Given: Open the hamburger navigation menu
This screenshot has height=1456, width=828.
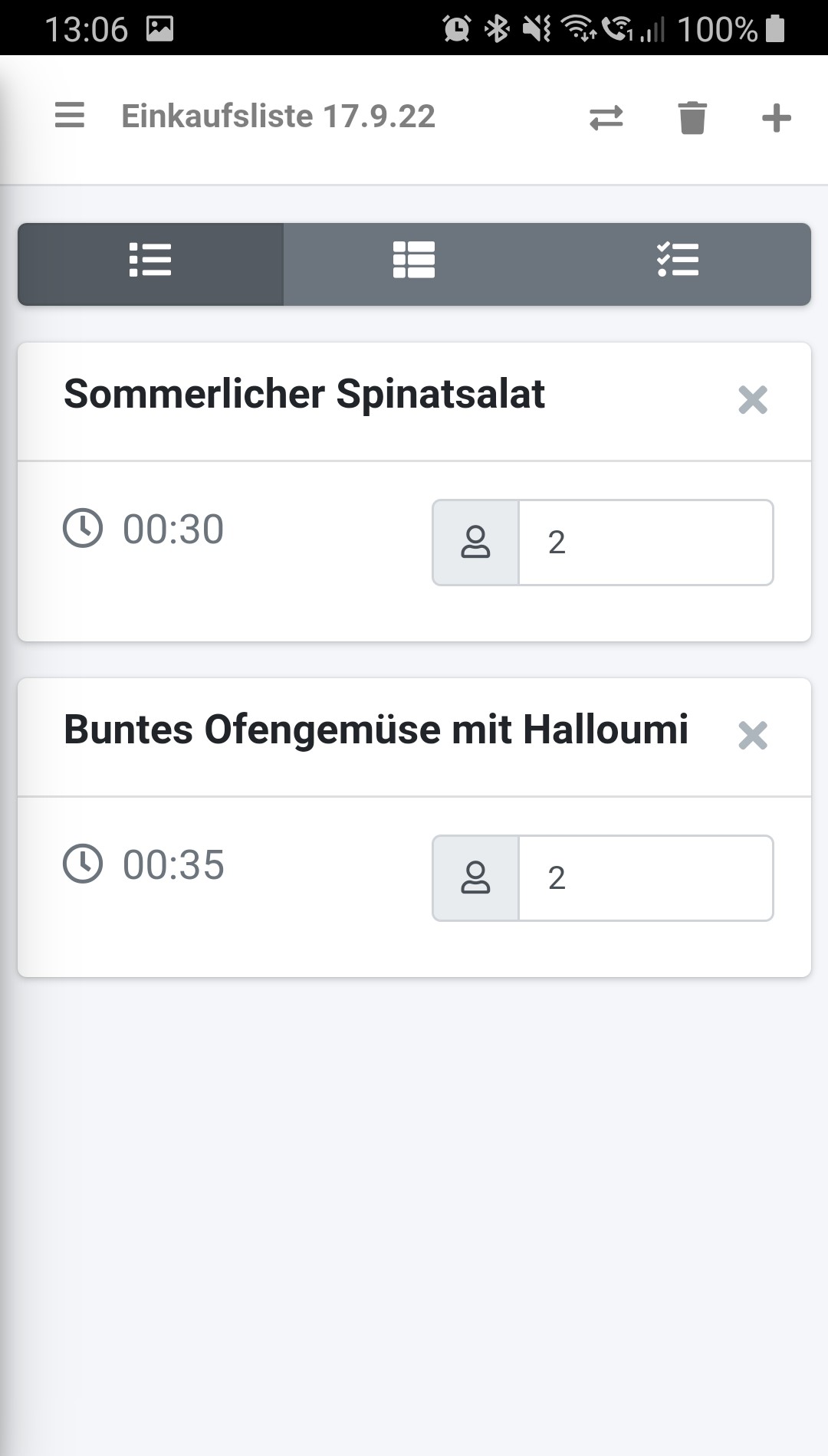Looking at the screenshot, I should (70, 116).
